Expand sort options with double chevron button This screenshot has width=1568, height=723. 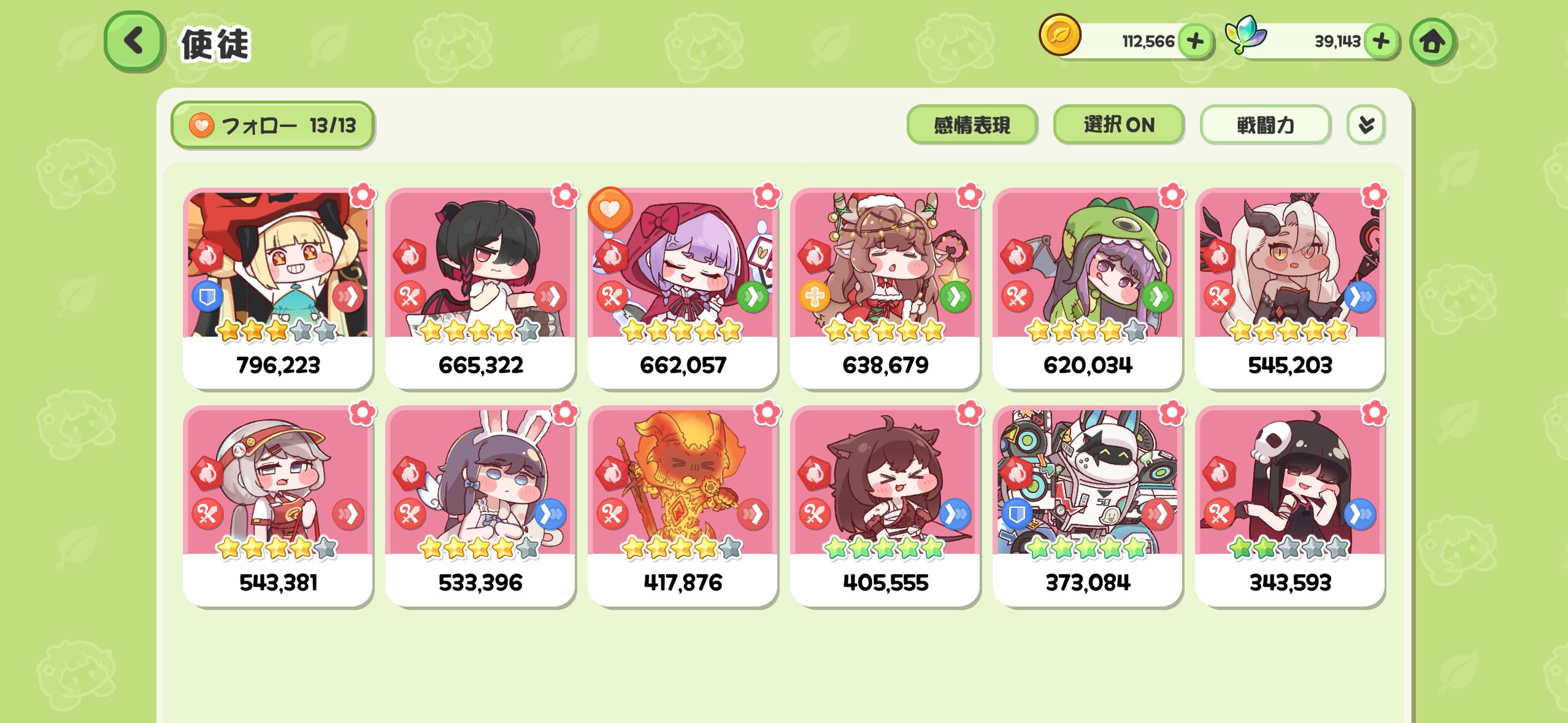pyautogui.click(x=1366, y=125)
